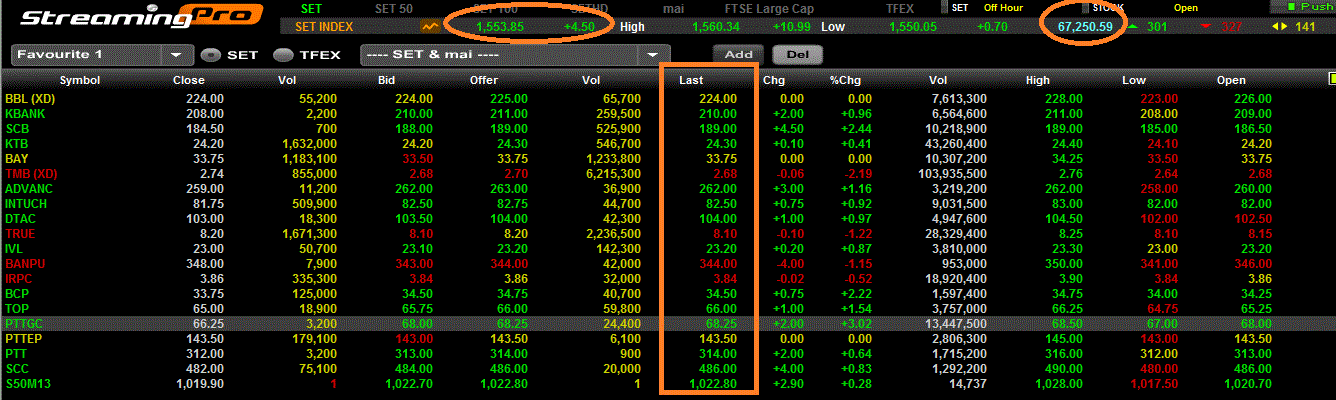The image size is (1336, 400).
Task: Select the PTTEP symbol
Action: coord(24,339)
